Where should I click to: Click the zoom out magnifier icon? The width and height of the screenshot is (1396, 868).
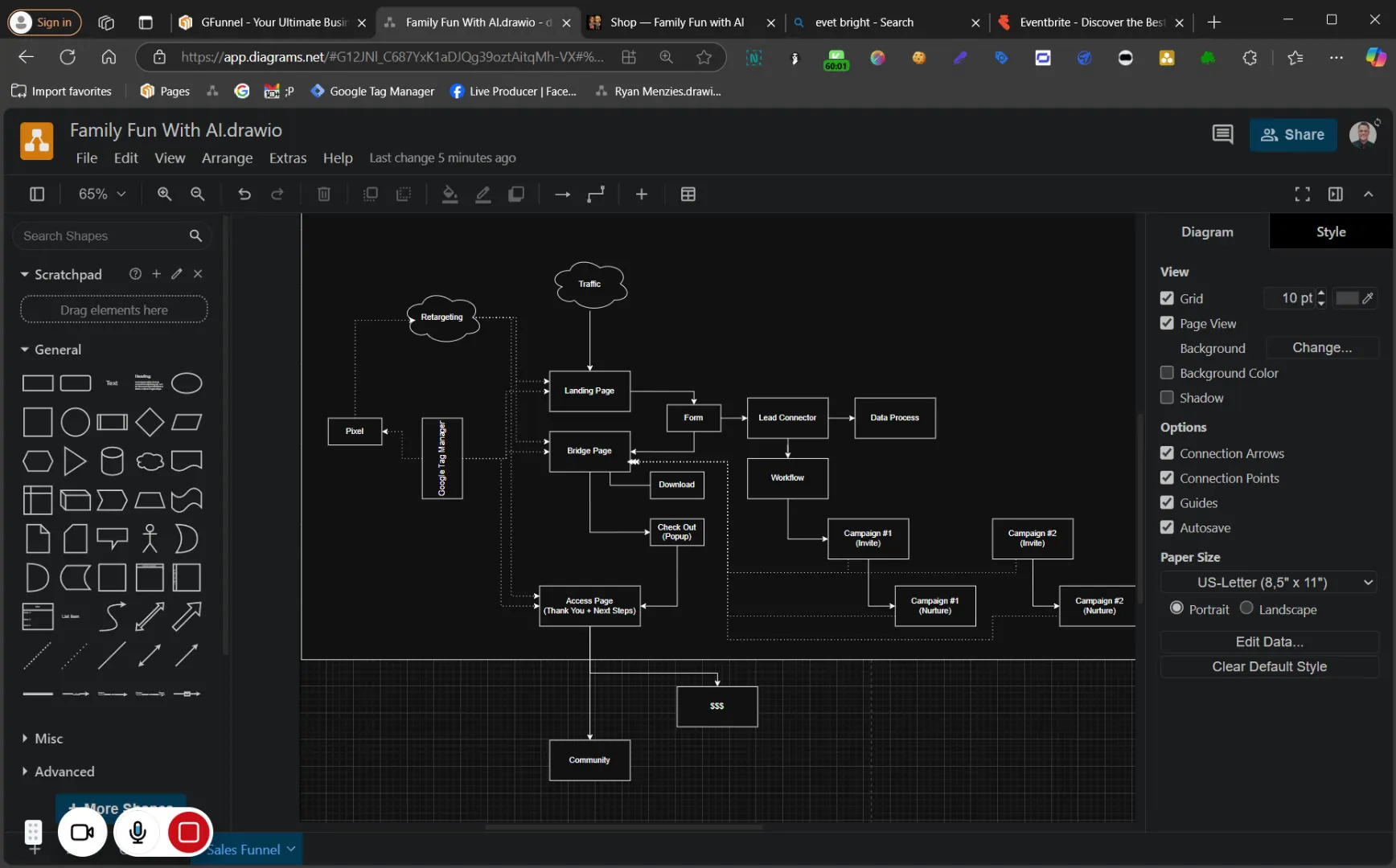pos(197,194)
